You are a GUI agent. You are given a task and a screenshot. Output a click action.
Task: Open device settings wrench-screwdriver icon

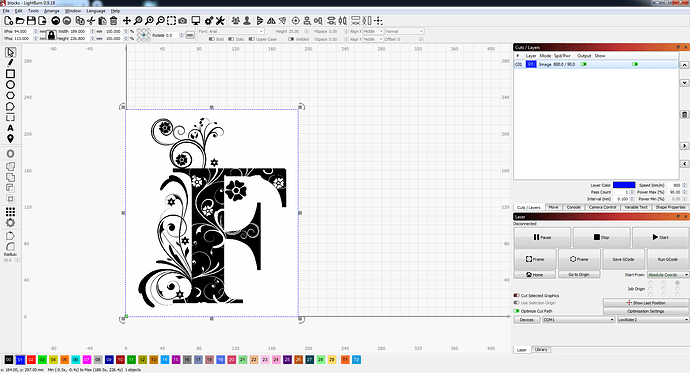point(220,21)
